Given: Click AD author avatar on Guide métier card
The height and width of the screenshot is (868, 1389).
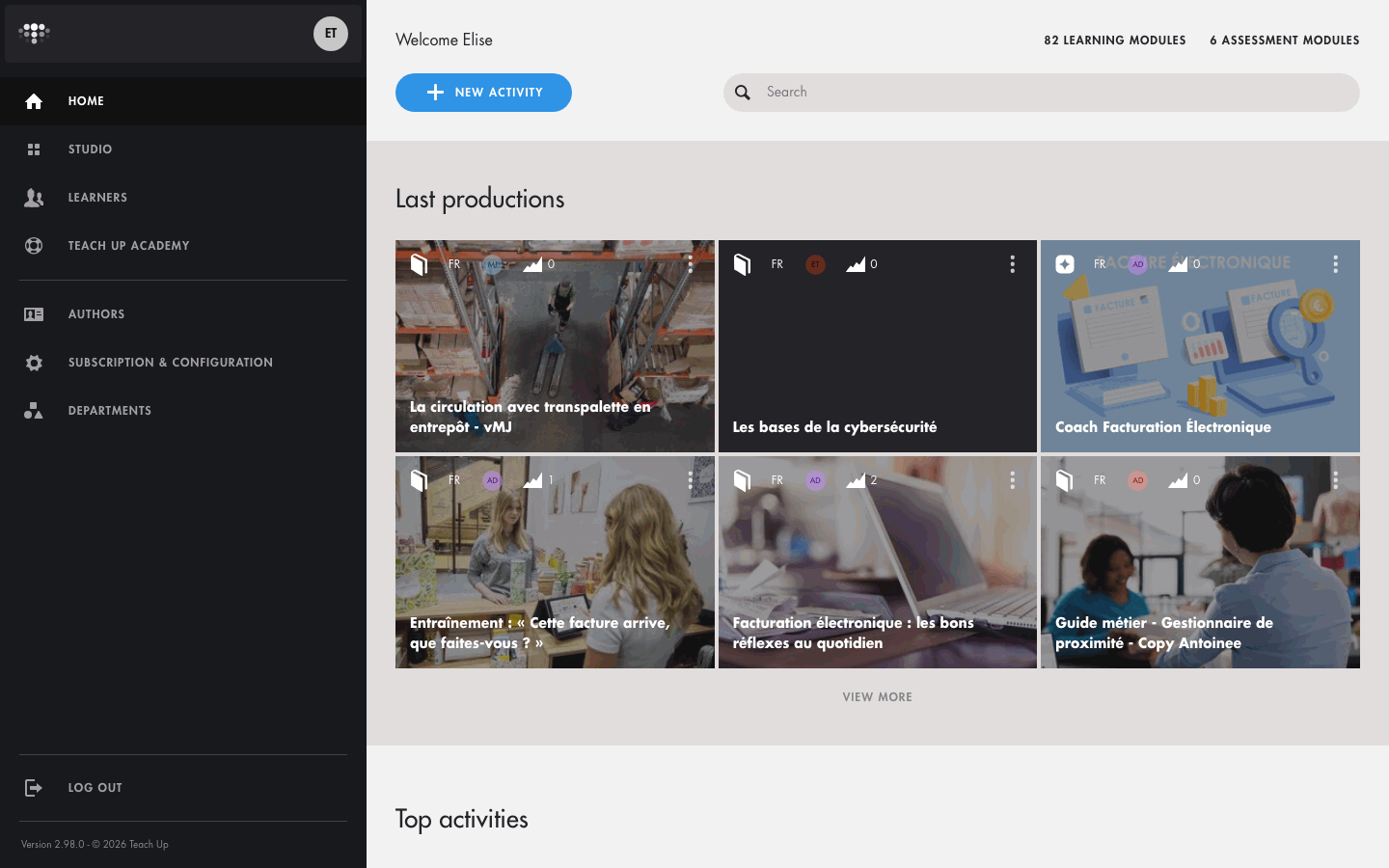Looking at the screenshot, I should pyautogui.click(x=1138, y=480).
